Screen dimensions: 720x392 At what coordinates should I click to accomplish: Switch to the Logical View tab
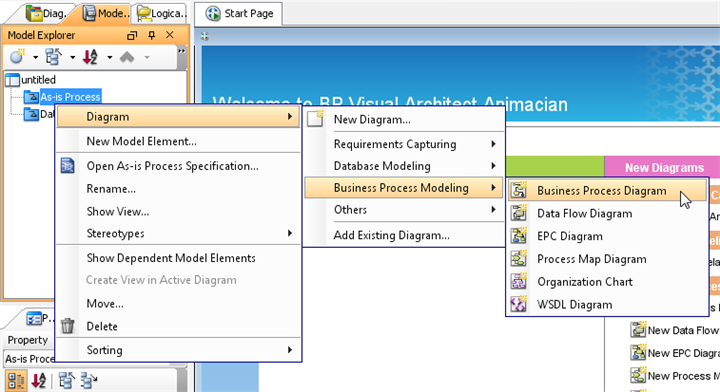click(162, 13)
